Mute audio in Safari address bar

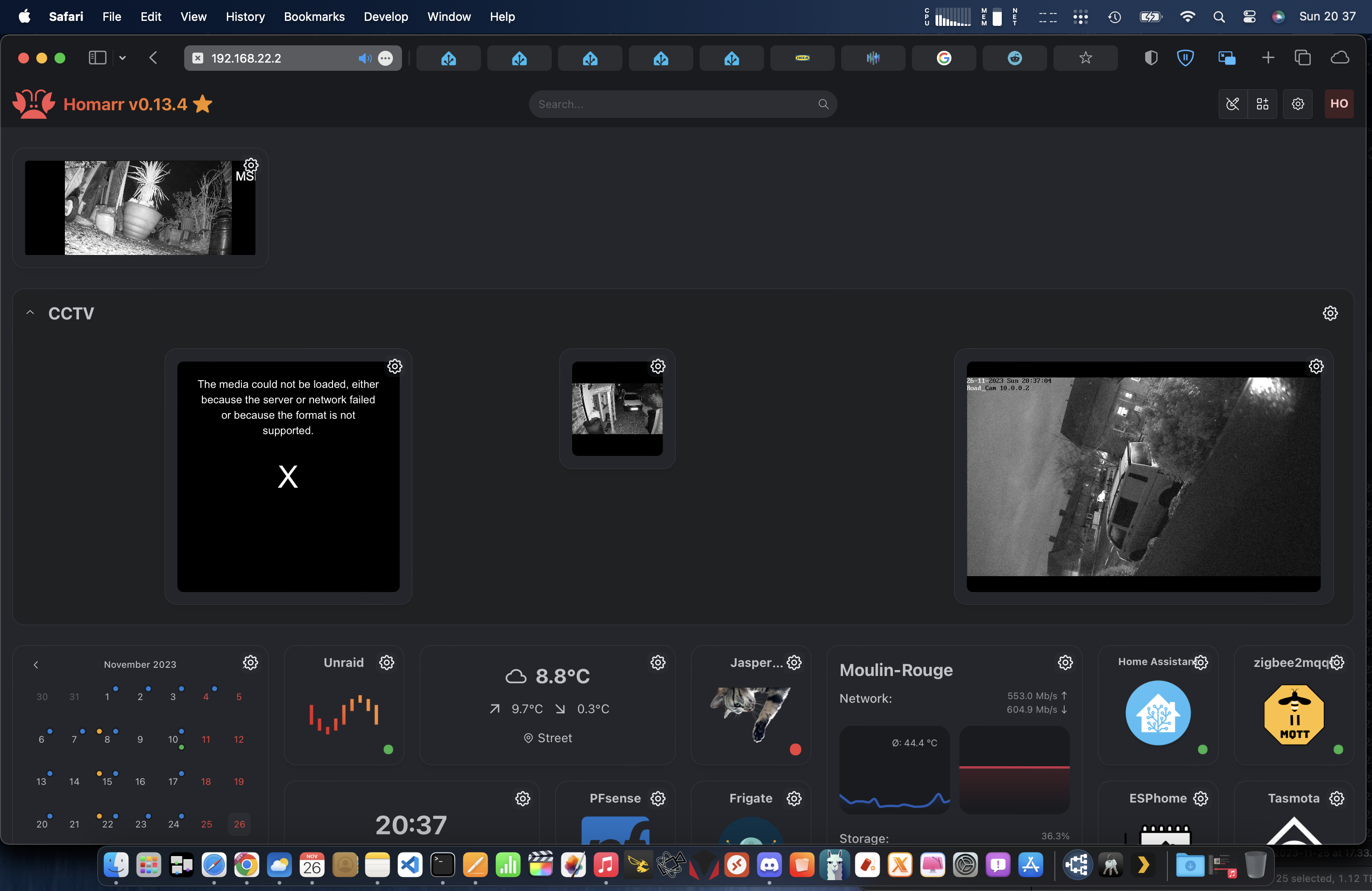pos(364,58)
